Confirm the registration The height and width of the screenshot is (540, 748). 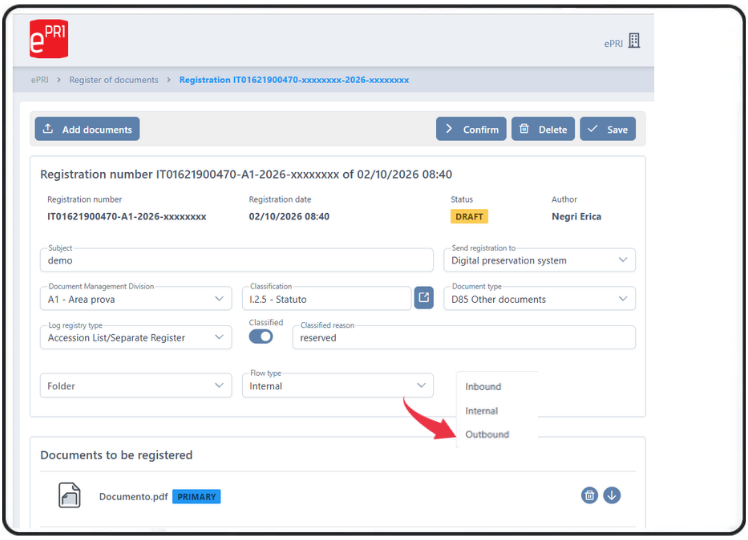point(471,129)
